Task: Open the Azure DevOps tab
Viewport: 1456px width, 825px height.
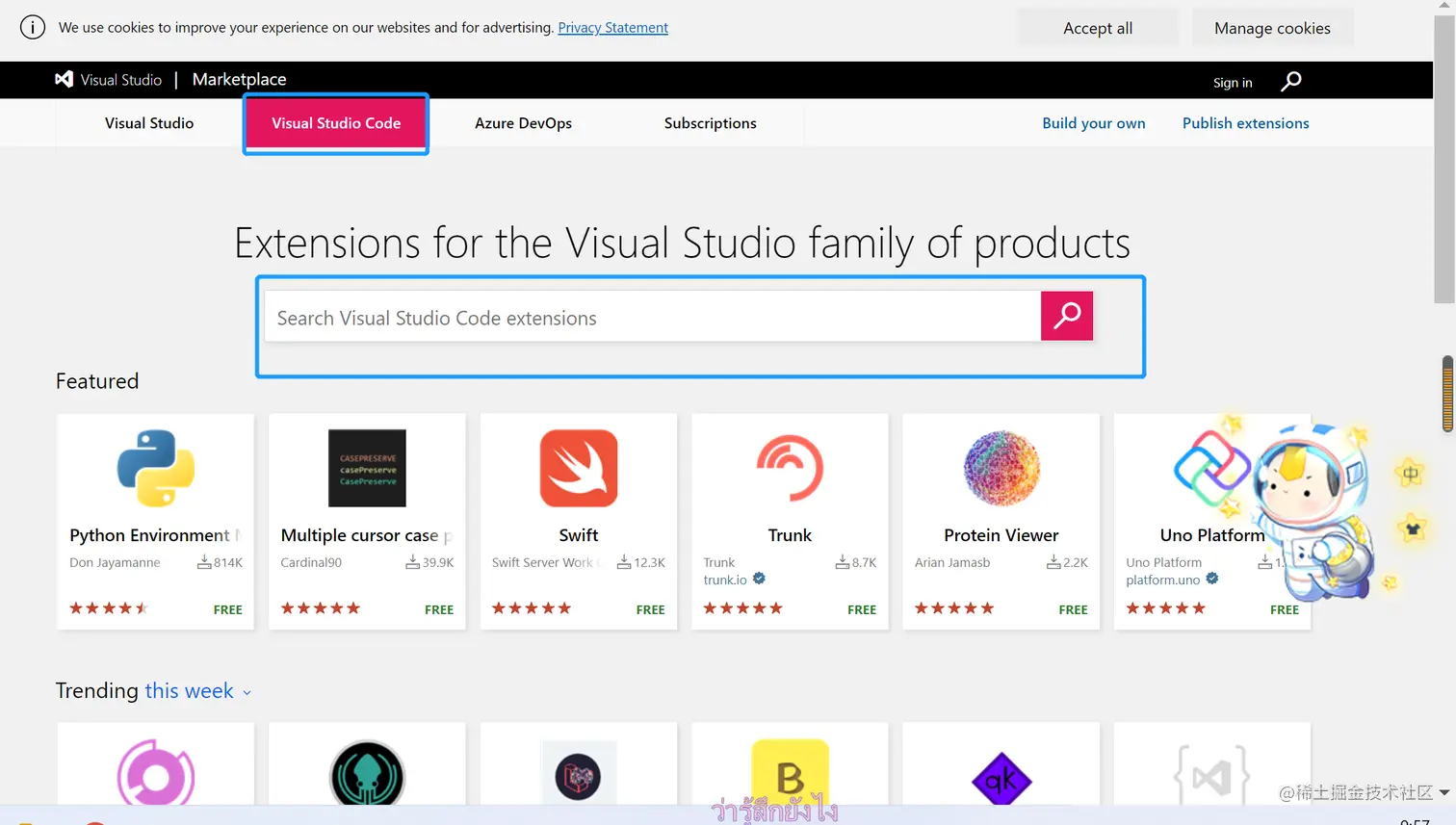Action: coord(523,123)
